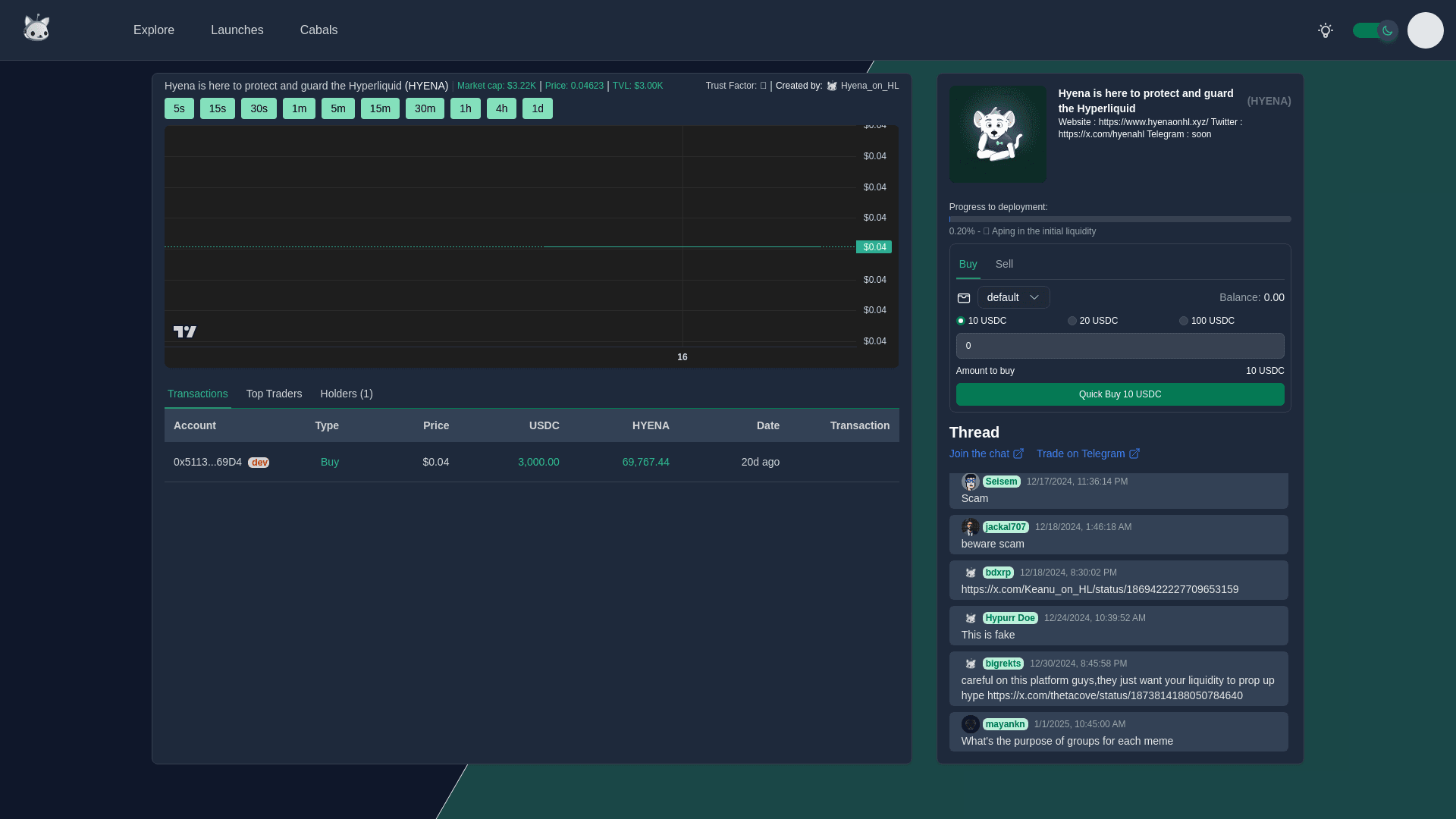Click the lightbulb icon in top bar
This screenshot has width=1456, height=819.
(x=1325, y=30)
